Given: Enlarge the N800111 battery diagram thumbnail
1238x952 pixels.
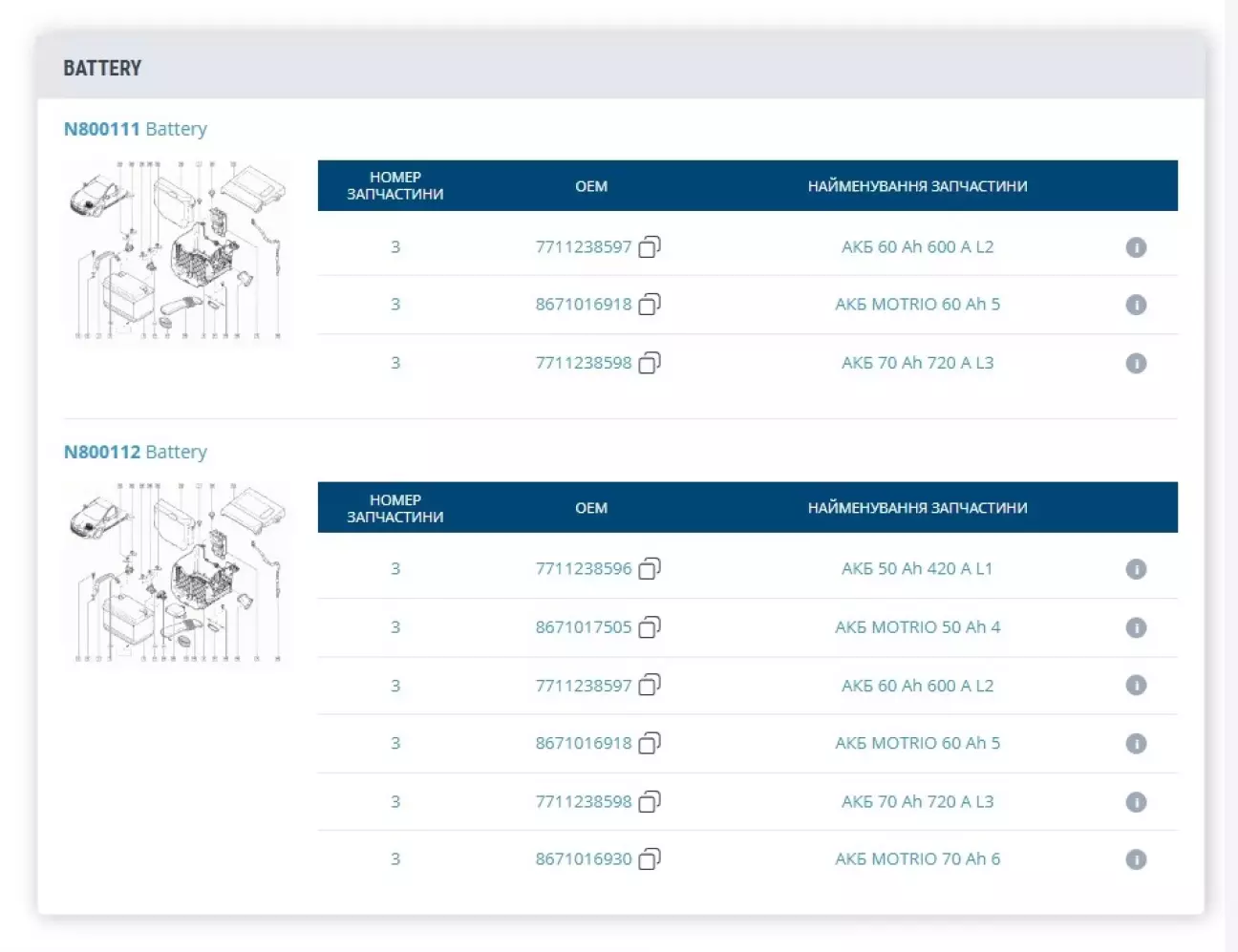Looking at the screenshot, I should click(177, 250).
